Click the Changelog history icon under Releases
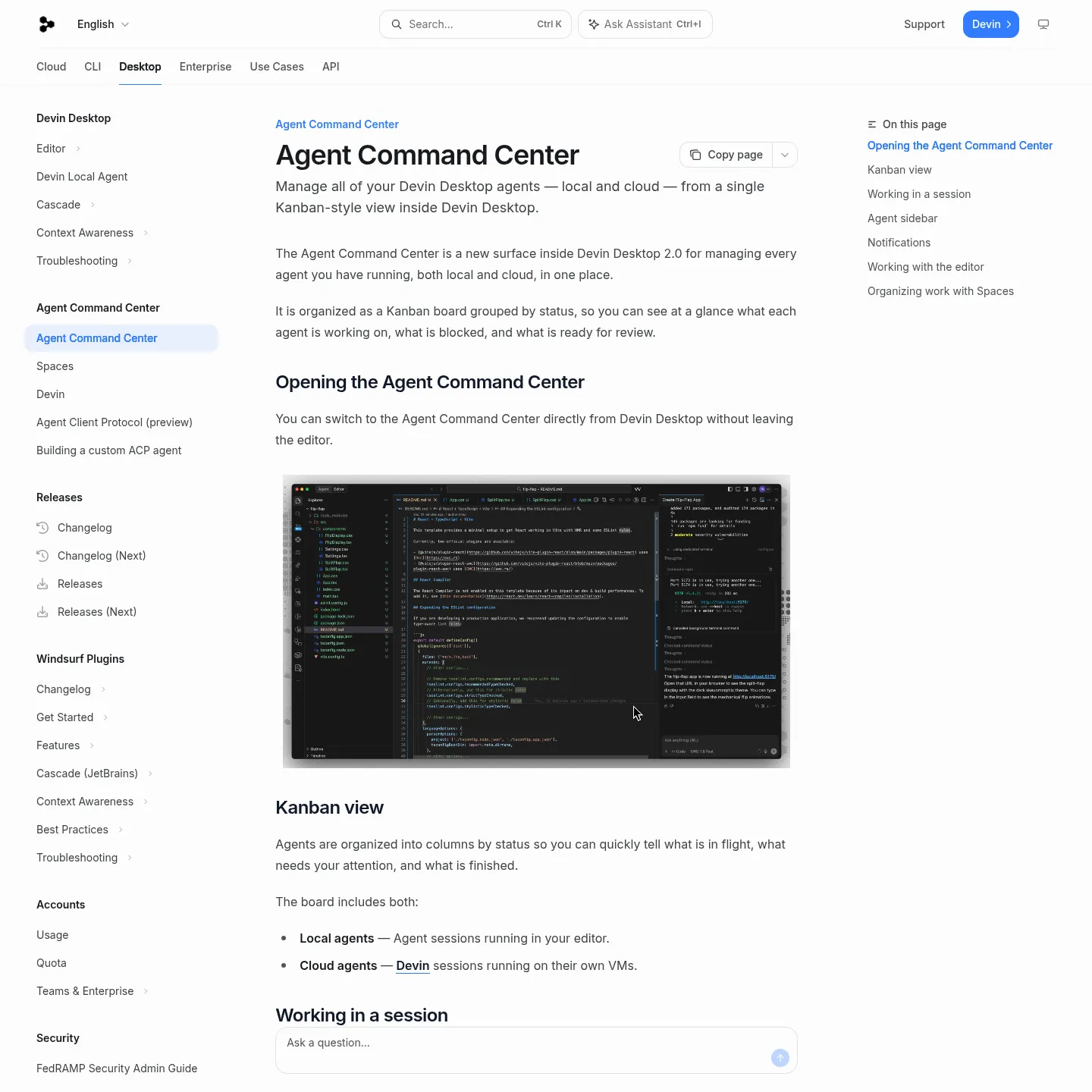Image resolution: width=1092 pixels, height=1092 pixels. 42,528
